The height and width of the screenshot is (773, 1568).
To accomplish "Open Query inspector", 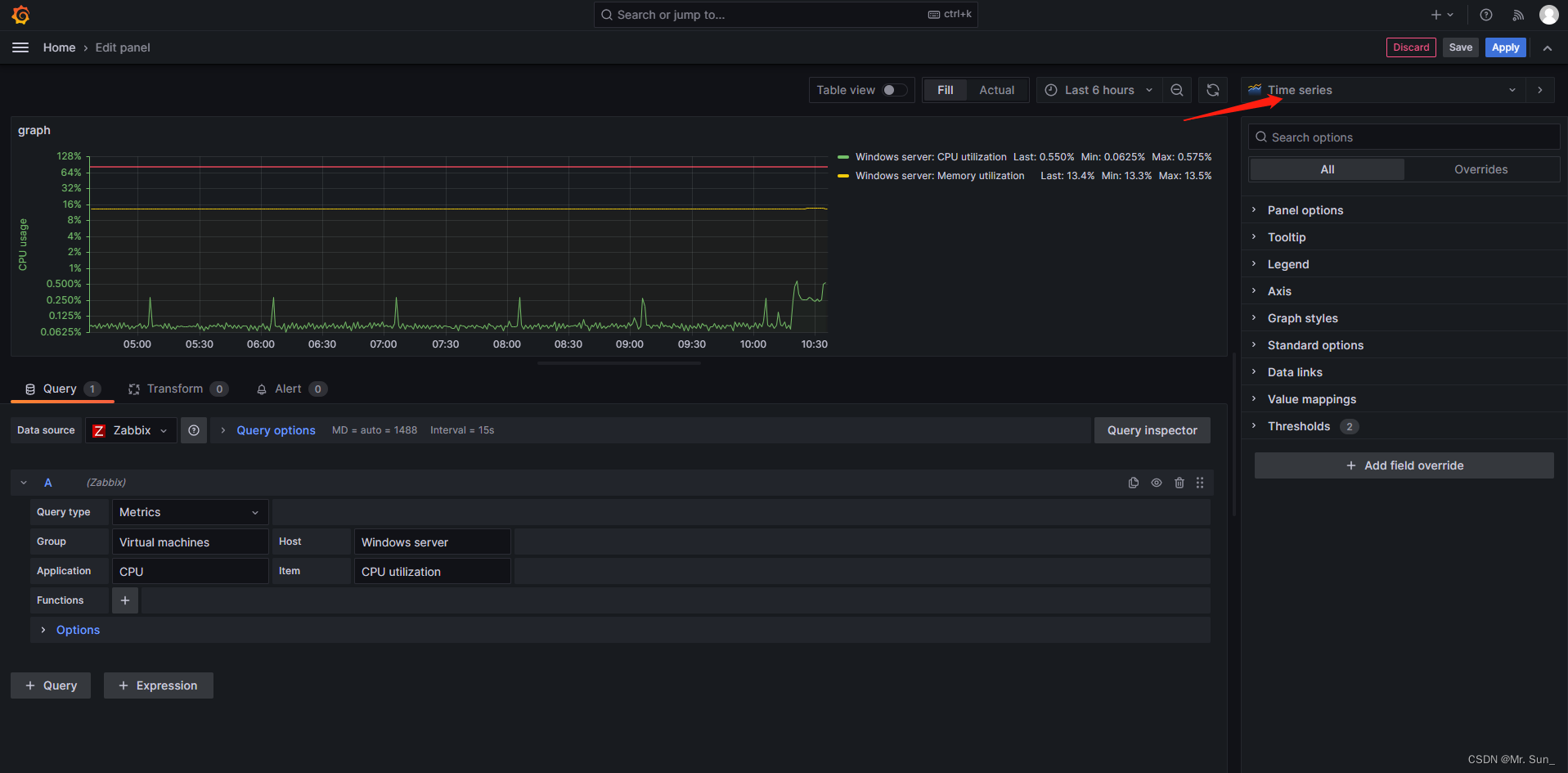I will (1152, 429).
